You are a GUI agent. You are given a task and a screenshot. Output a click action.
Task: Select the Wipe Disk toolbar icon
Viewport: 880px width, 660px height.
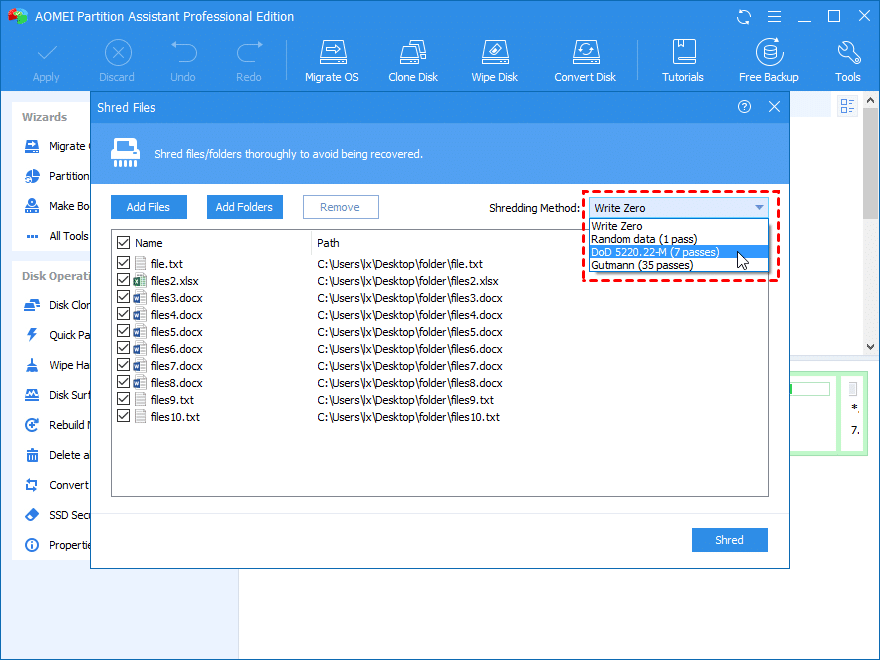[495, 52]
